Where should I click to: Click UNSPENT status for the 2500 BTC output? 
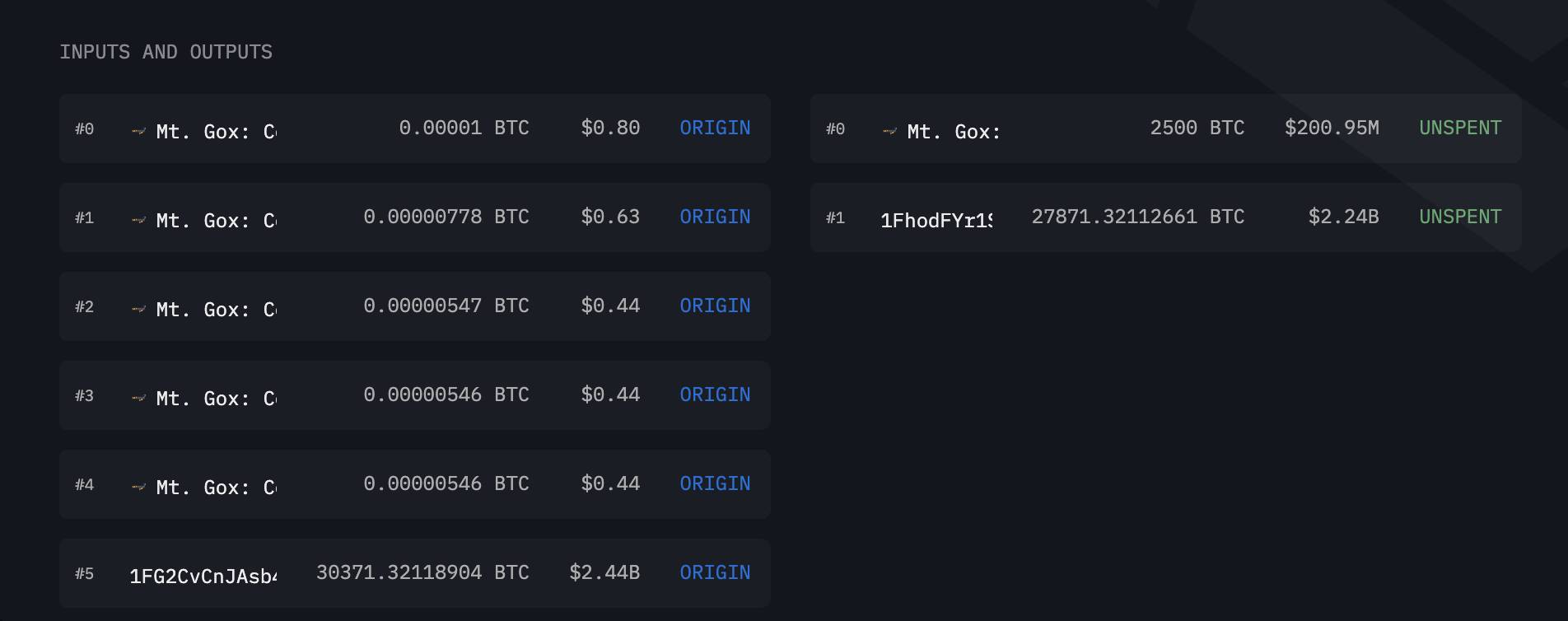pos(1460,128)
